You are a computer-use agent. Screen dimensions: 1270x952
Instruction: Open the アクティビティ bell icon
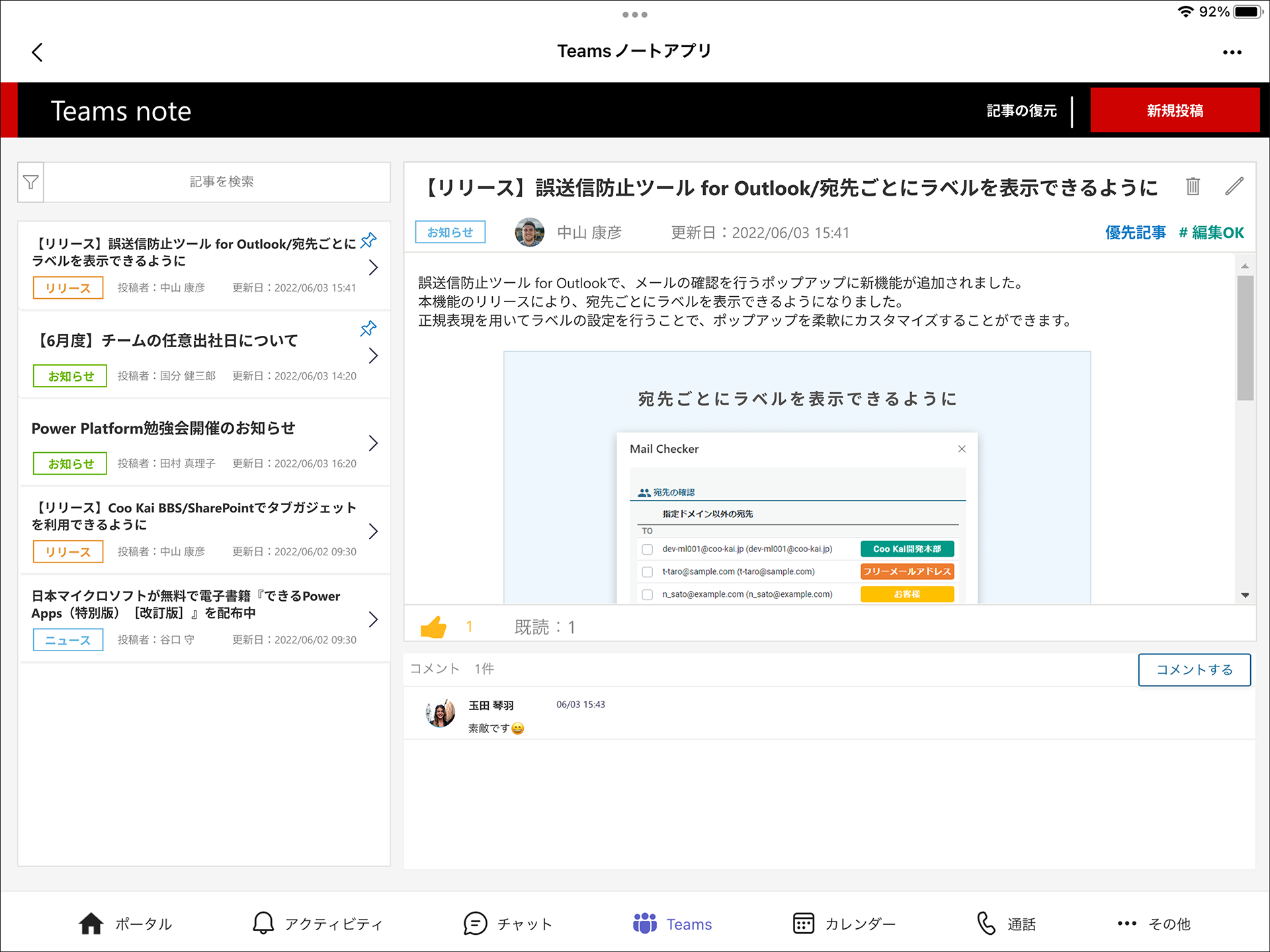263,923
